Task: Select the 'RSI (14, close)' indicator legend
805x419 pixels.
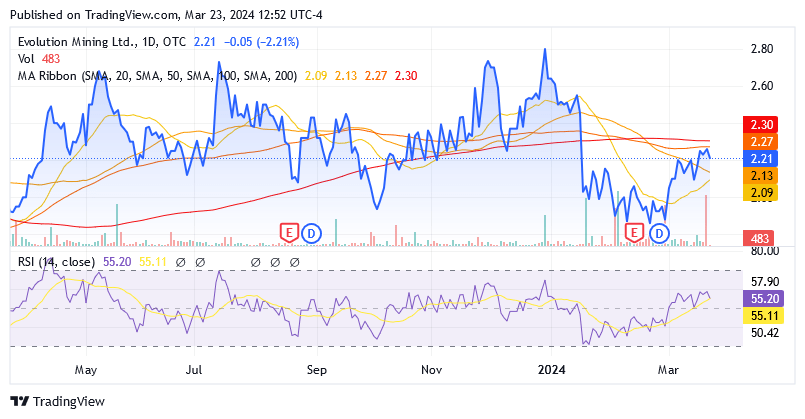Action: [56, 262]
